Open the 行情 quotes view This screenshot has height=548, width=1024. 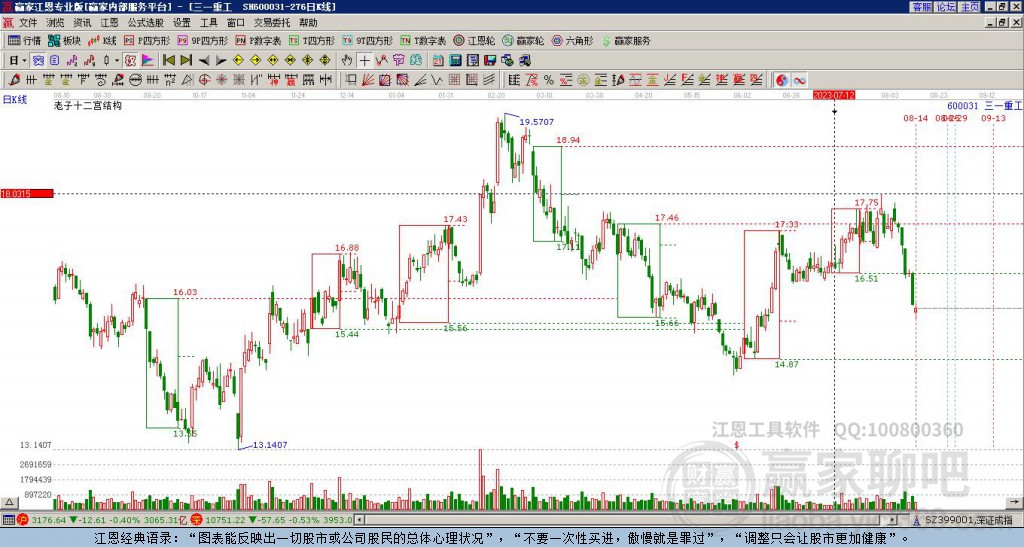(x=25, y=40)
